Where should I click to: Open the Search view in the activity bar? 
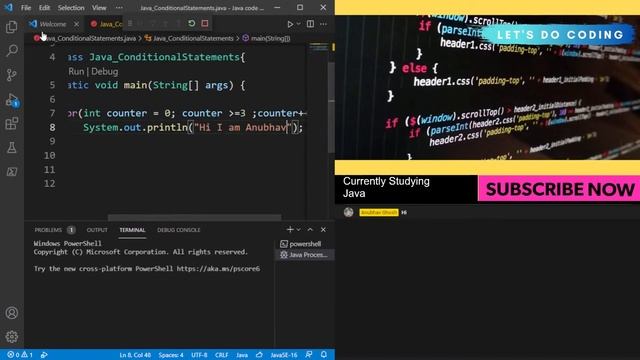(11, 51)
